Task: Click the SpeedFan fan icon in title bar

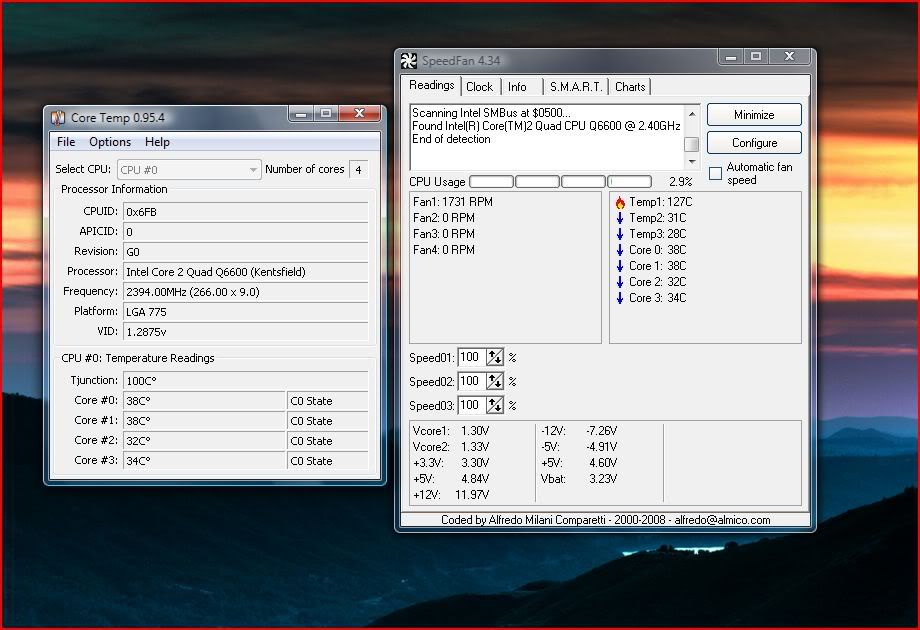Action: 408,60
